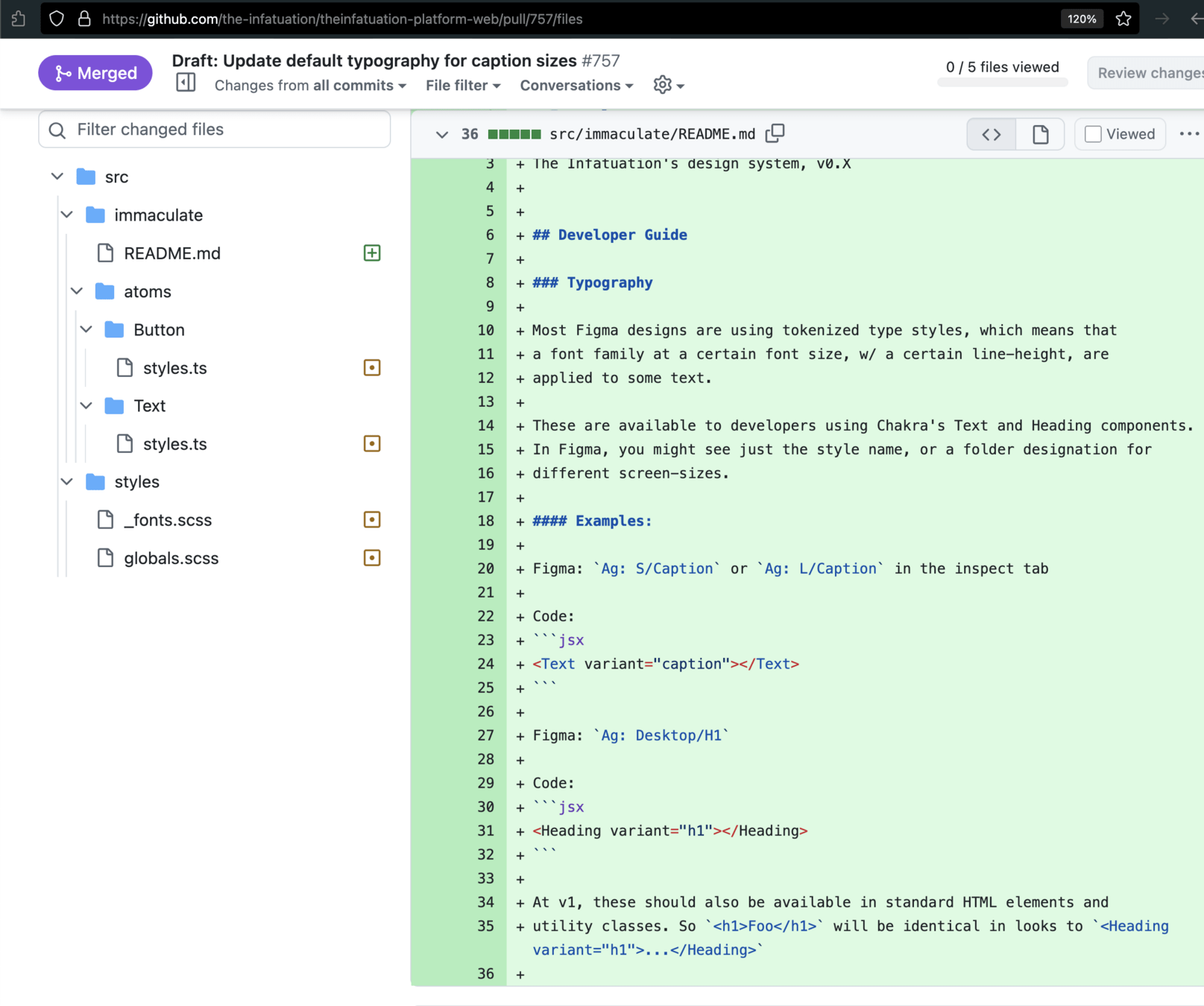Click the styles folder icon
Screen dimensions: 1204x1006
95,481
